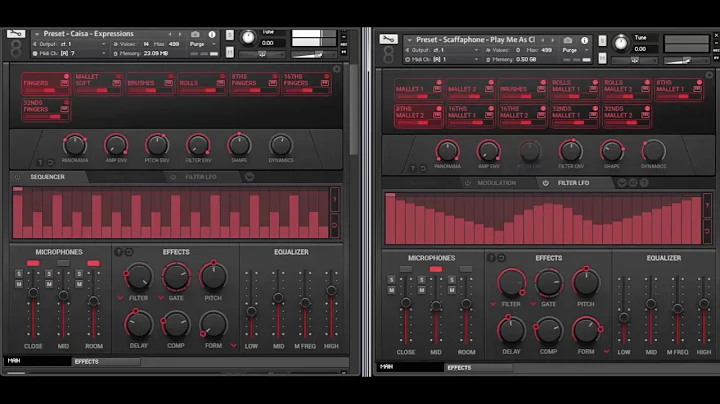Image resolution: width=720 pixels, height=404 pixels.
Task: Select the Fingers articulation in Caisa
Action: pos(45,84)
